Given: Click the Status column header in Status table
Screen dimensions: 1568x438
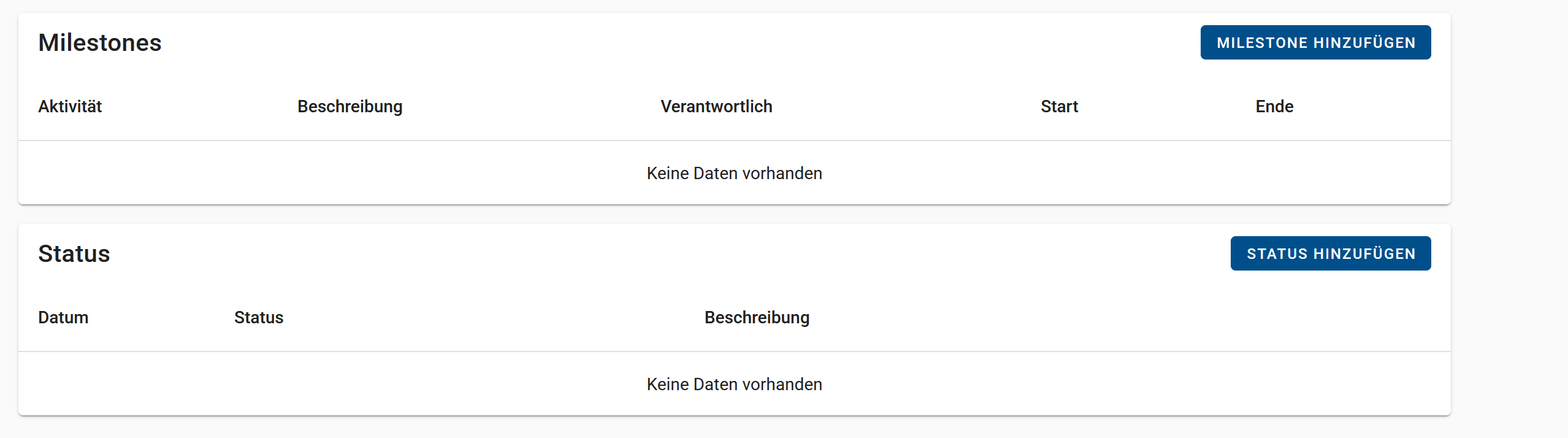Looking at the screenshot, I should (x=259, y=317).
